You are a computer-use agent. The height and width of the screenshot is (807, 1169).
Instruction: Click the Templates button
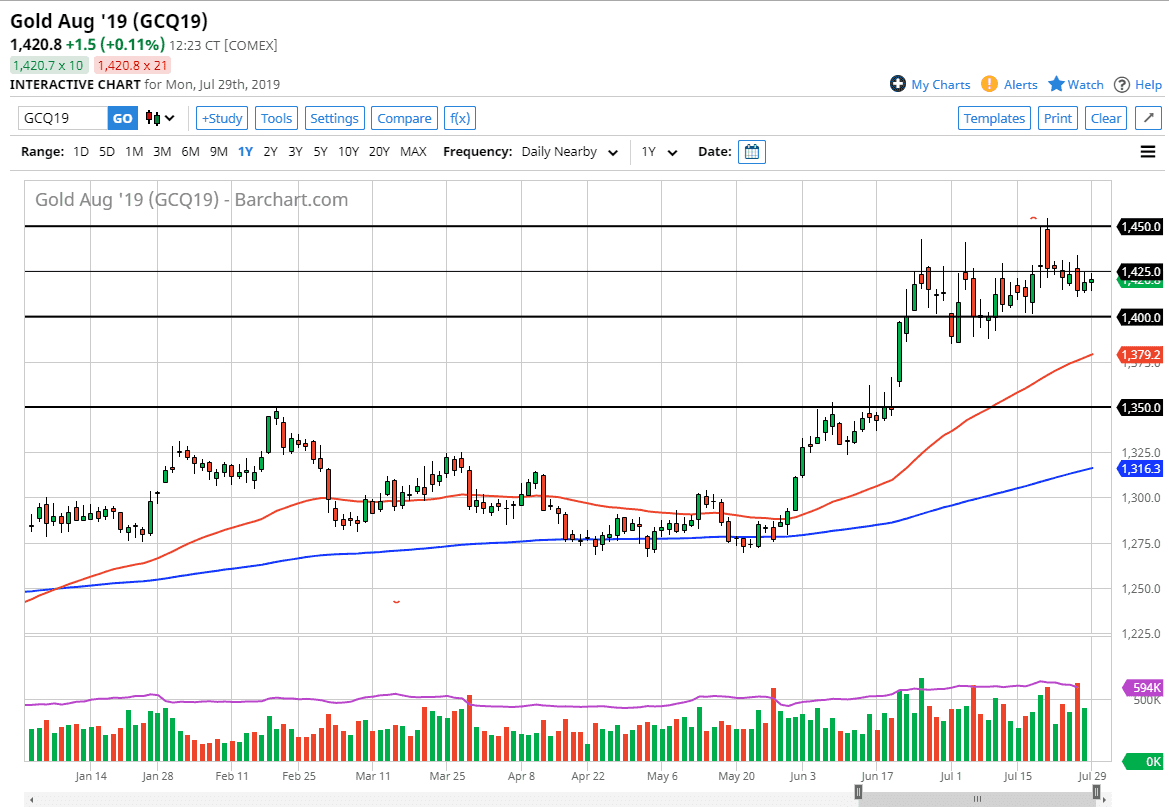[994, 118]
